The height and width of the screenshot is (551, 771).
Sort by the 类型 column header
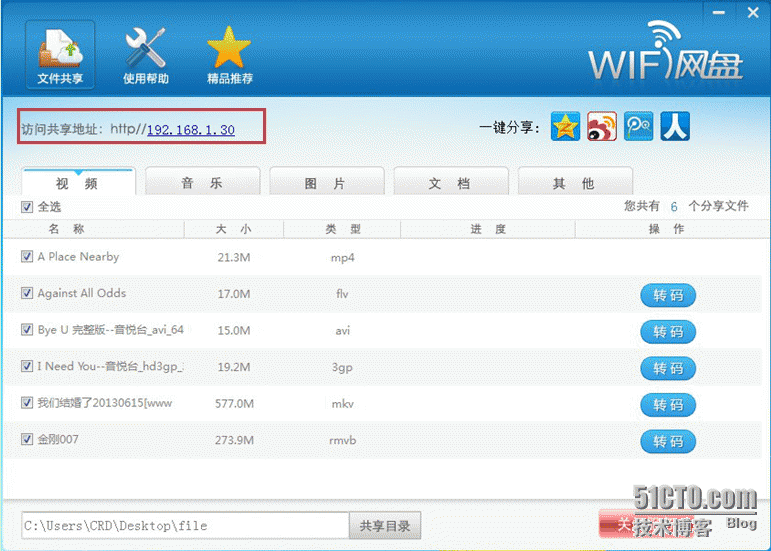[342, 229]
